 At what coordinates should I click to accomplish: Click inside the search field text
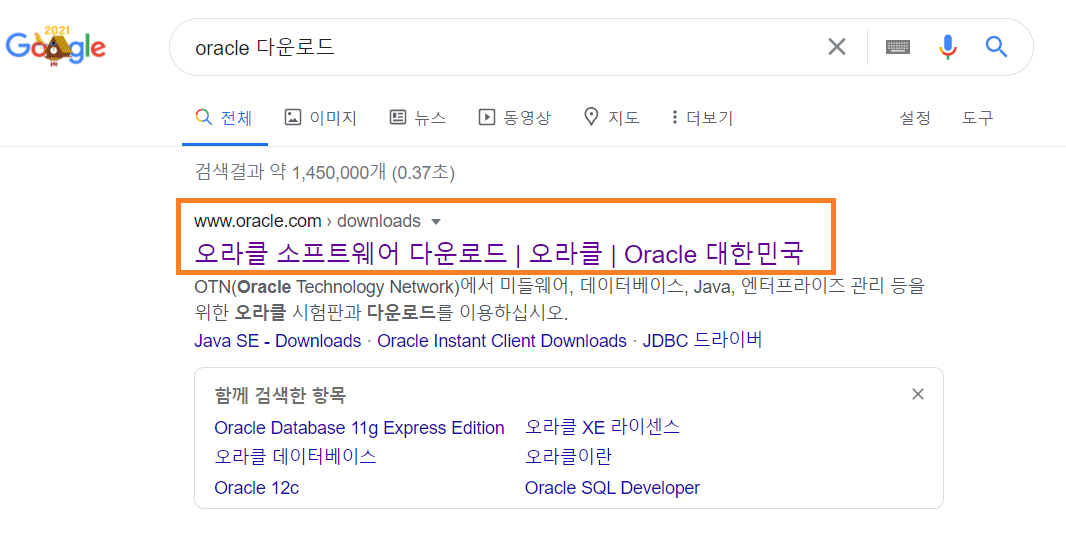click(x=264, y=47)
